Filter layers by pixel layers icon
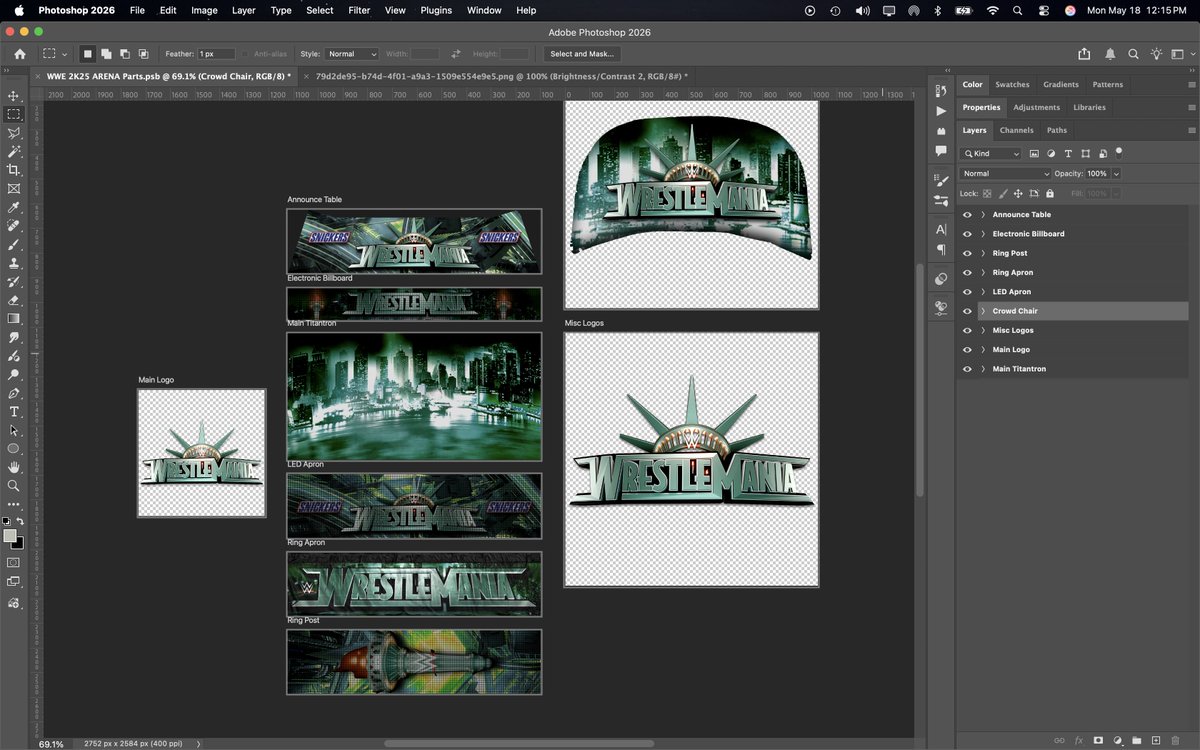Image resolution: width=1200 pixels, height=750 pixels. (1034, 154)
